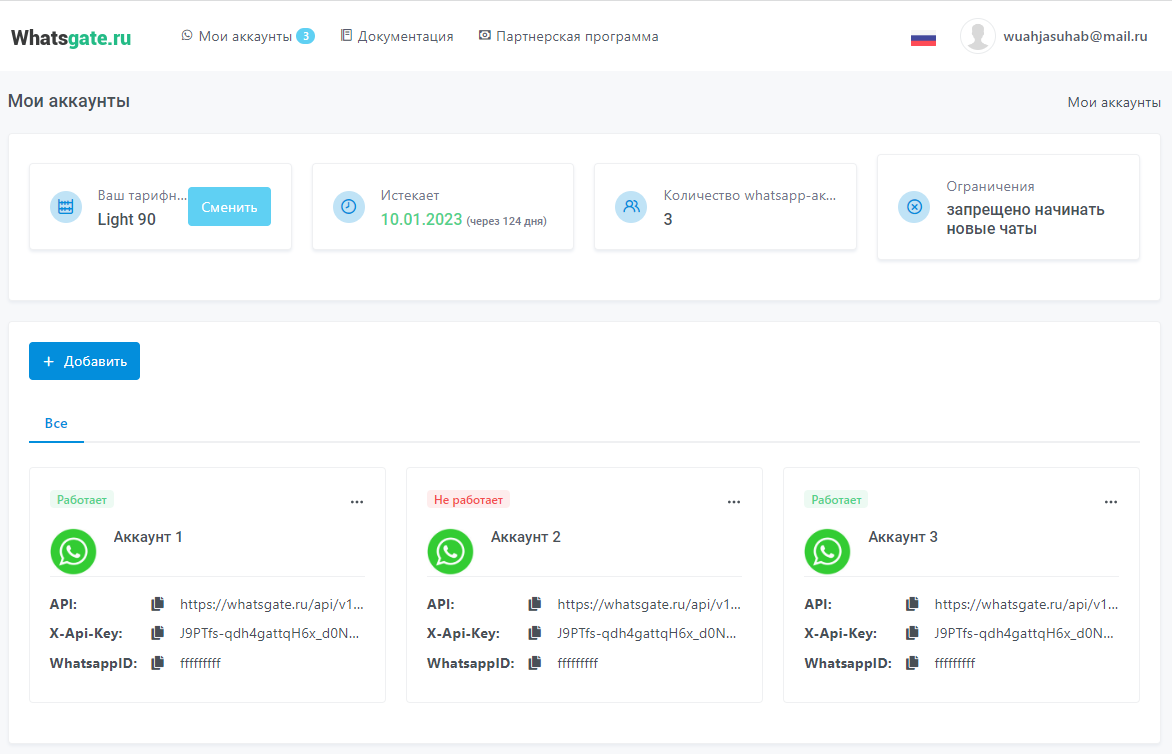Copy the API URL for Аккаунт 1

[x=157, y=604]
